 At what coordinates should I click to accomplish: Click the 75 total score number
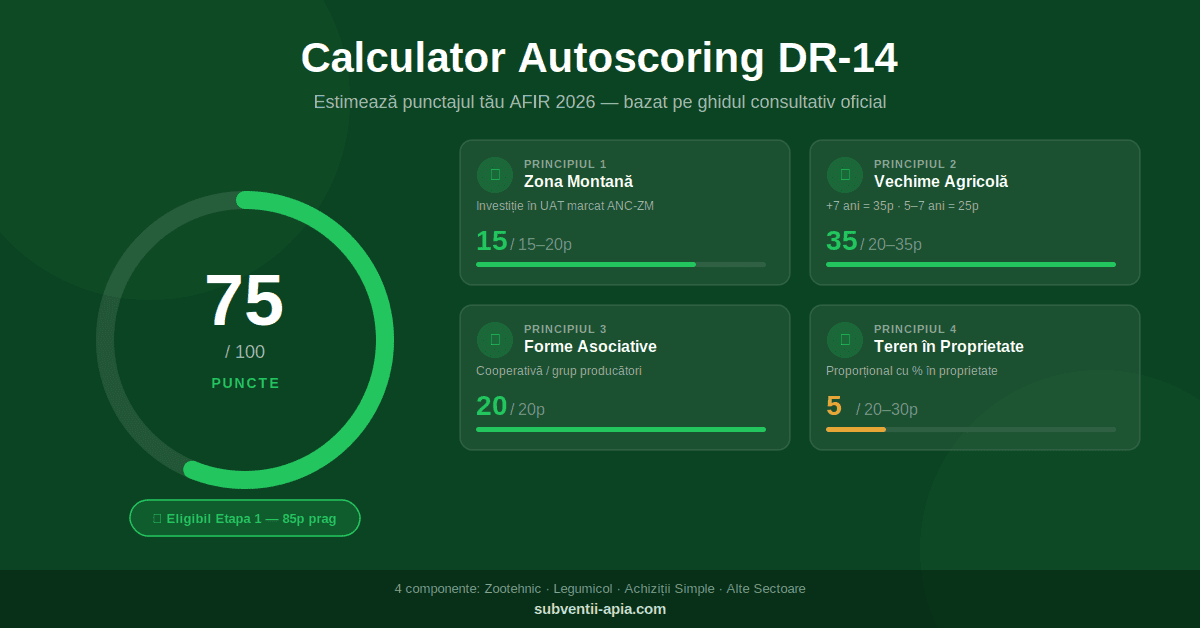[x=245, y=301]
